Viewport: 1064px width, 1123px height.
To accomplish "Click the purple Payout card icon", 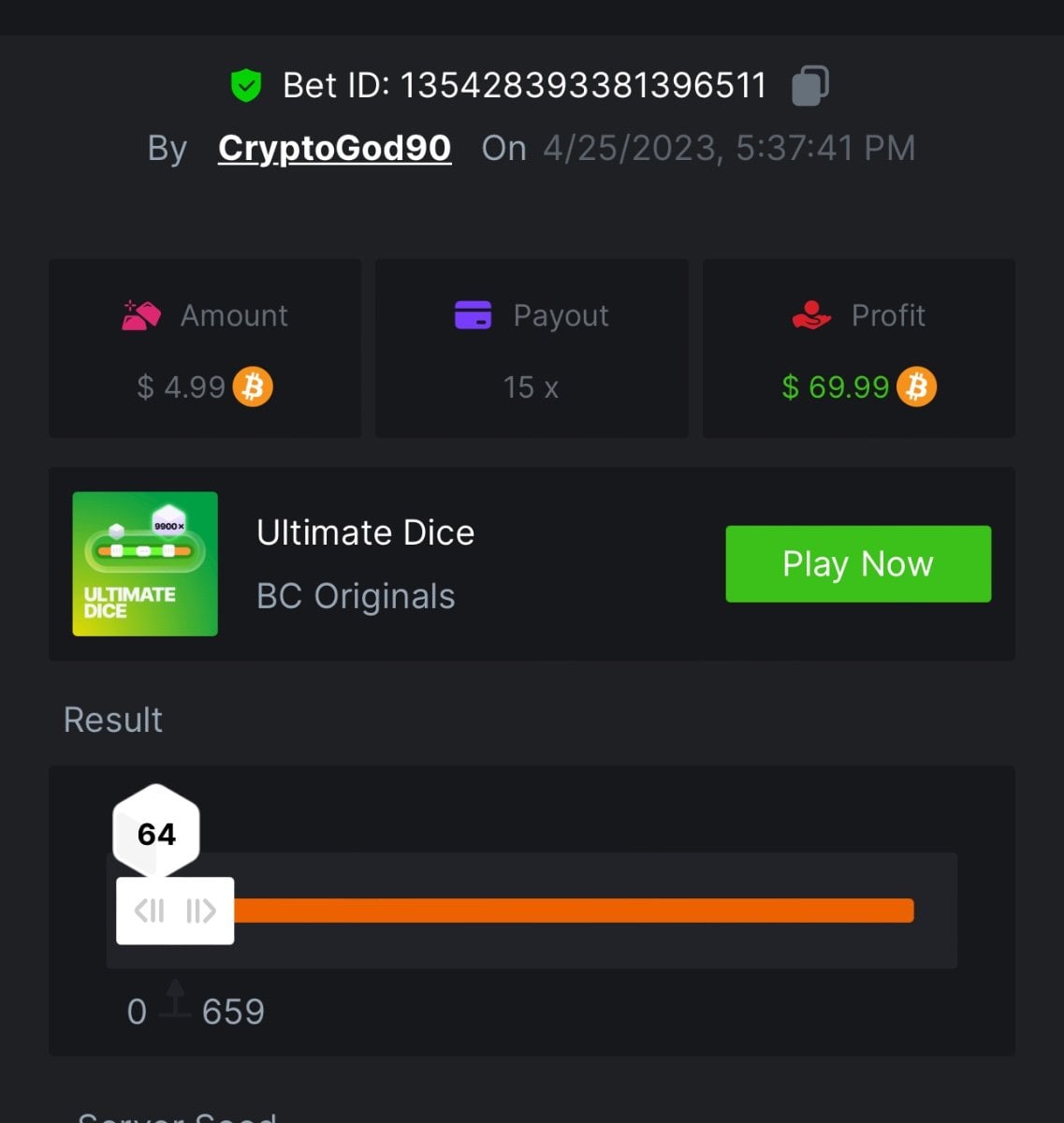I will 473,315.
